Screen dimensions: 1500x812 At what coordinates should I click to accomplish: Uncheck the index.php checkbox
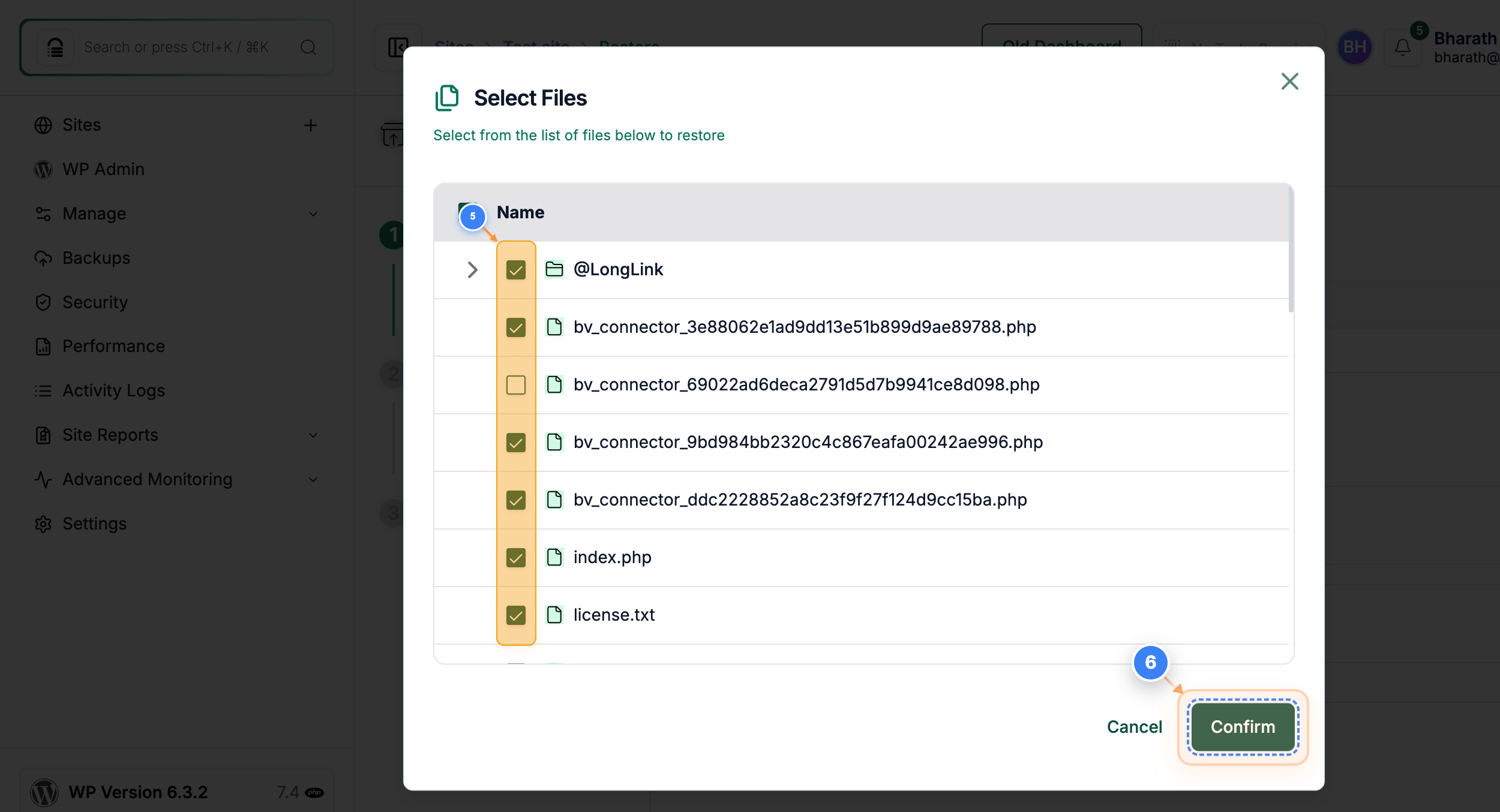(x=515, y=557)
